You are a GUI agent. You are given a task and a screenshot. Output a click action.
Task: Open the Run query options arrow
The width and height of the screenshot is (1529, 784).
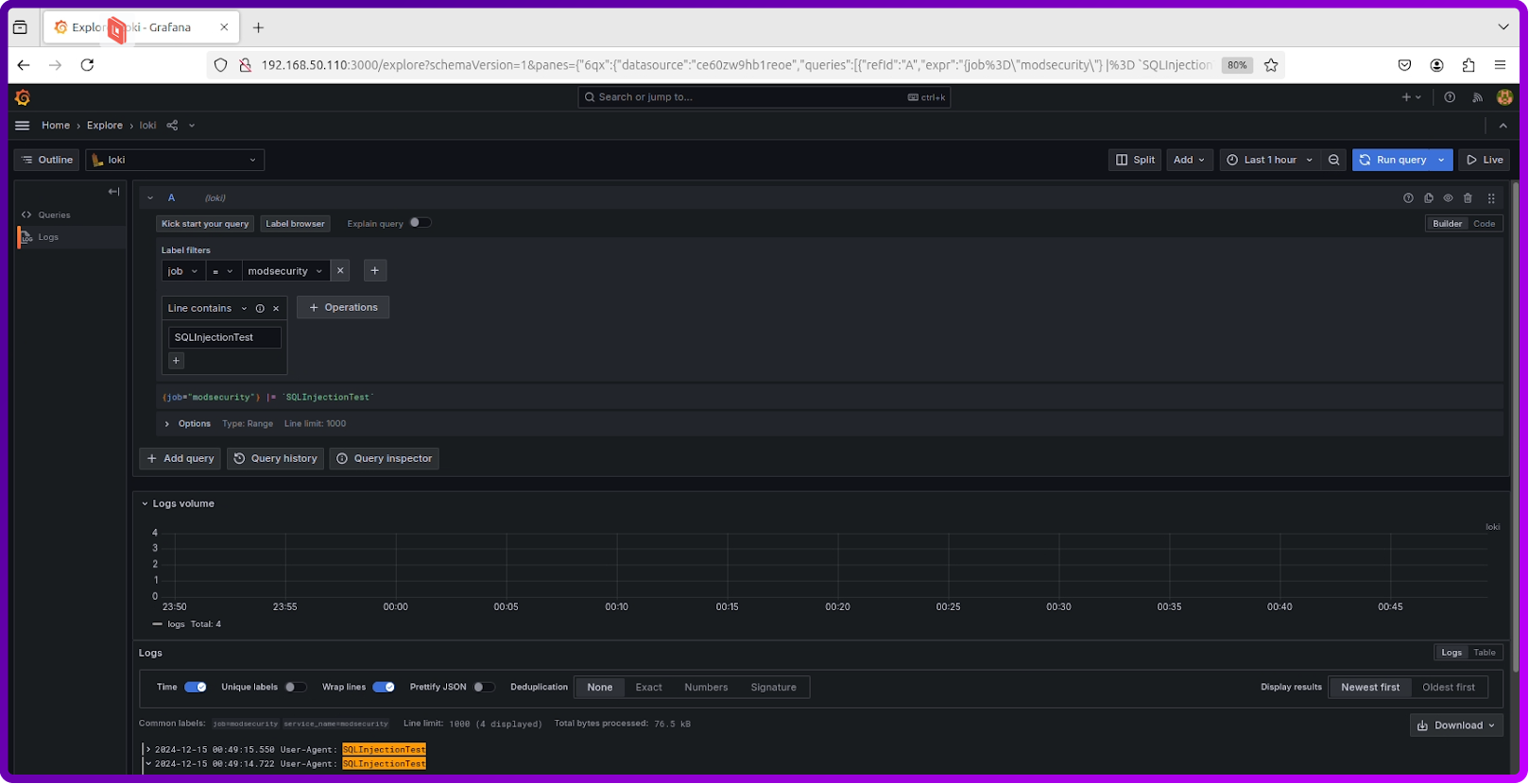click(x=1441, y=161)
